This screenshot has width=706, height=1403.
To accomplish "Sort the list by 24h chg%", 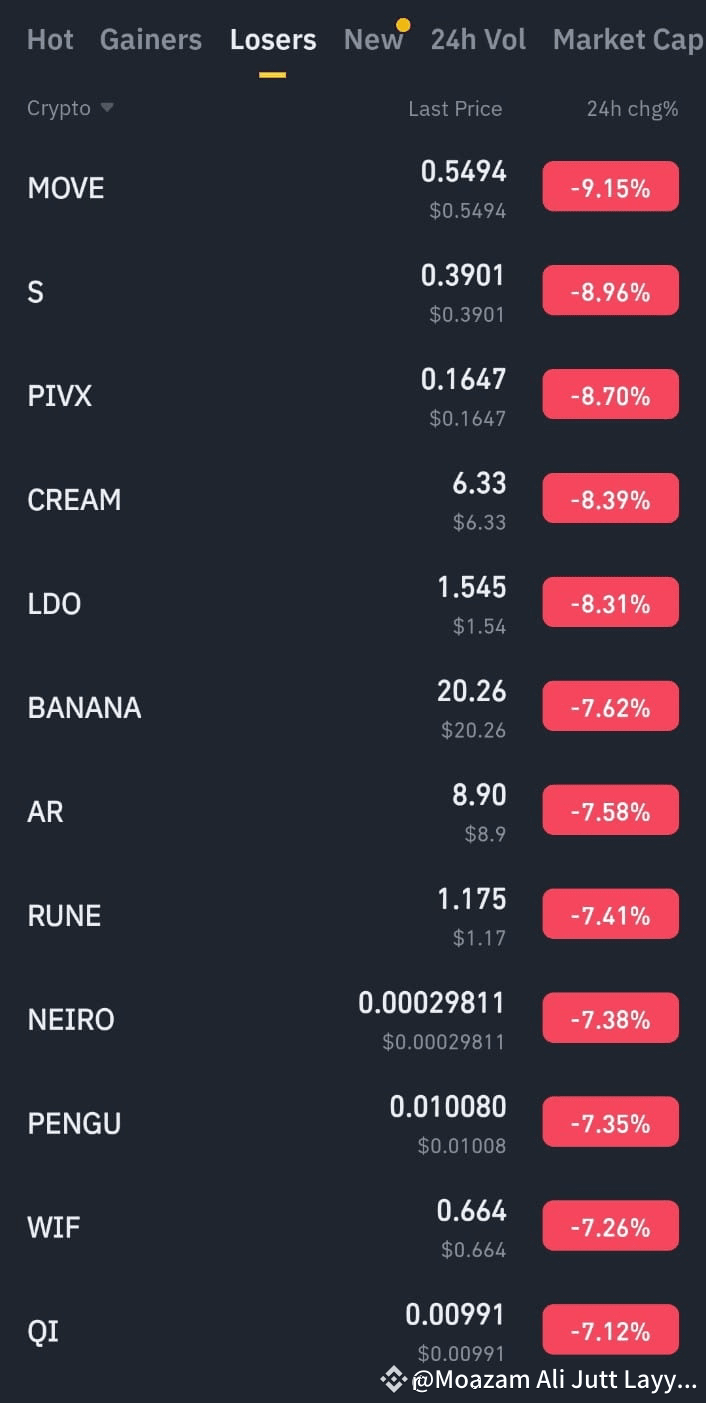I will pyautogui.click(x=632, y=108).
